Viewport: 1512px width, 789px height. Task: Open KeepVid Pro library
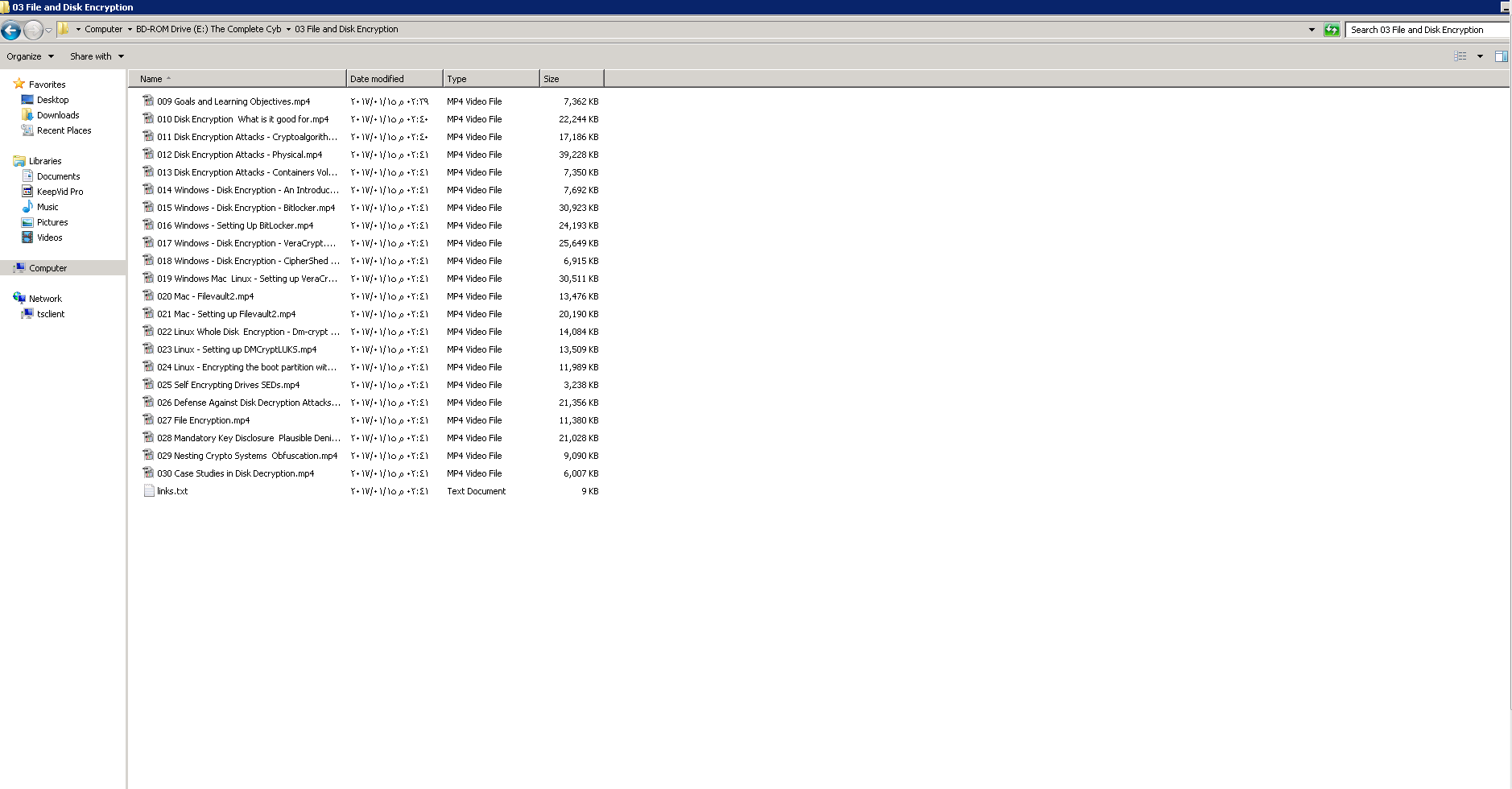click(60, 192)
